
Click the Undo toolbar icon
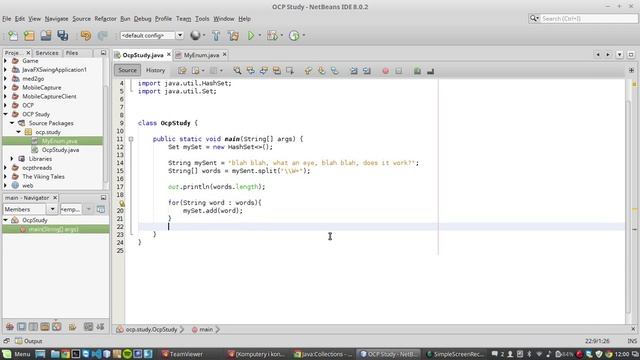(86, 36)
